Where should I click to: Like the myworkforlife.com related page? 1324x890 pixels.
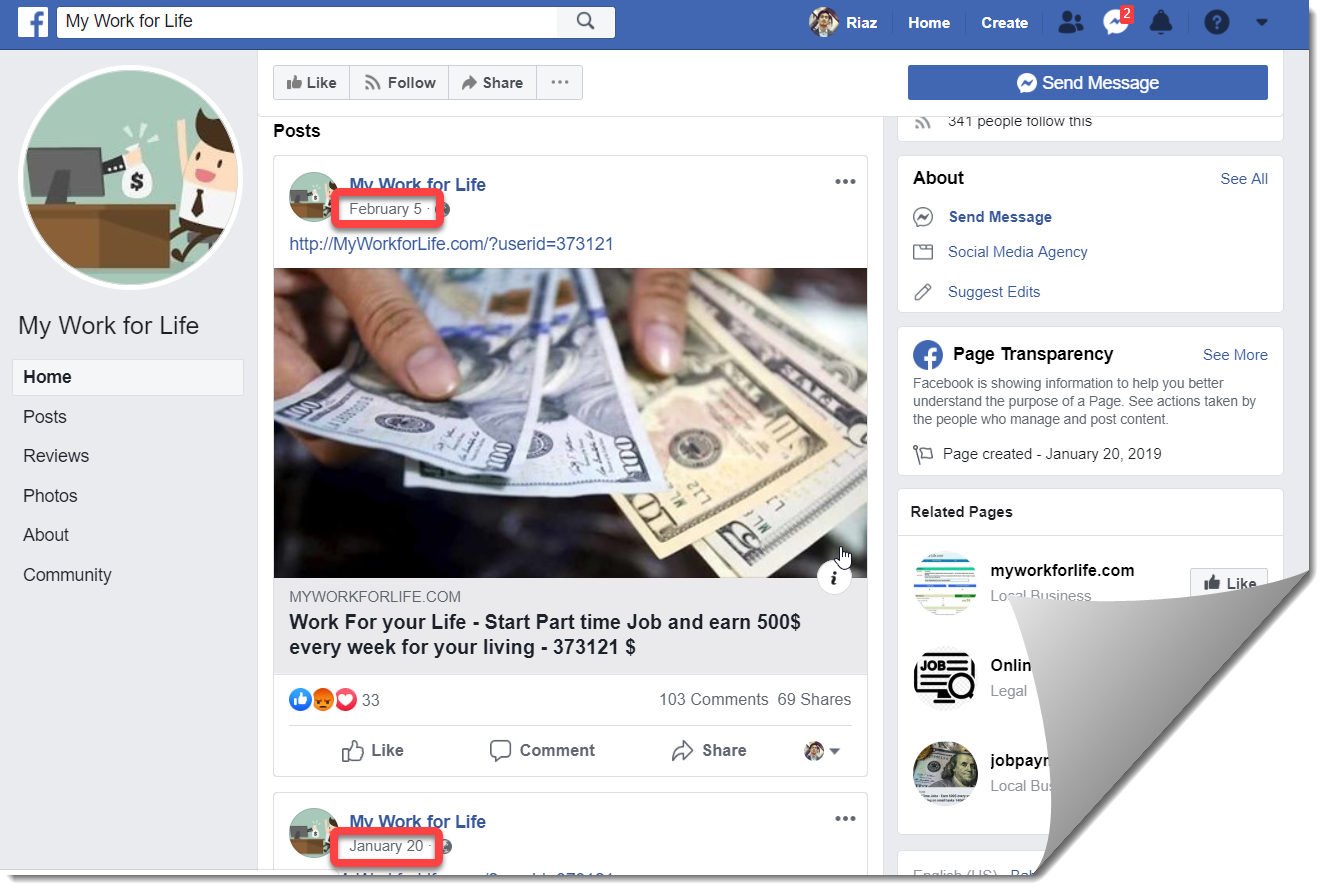[1229, 583]
